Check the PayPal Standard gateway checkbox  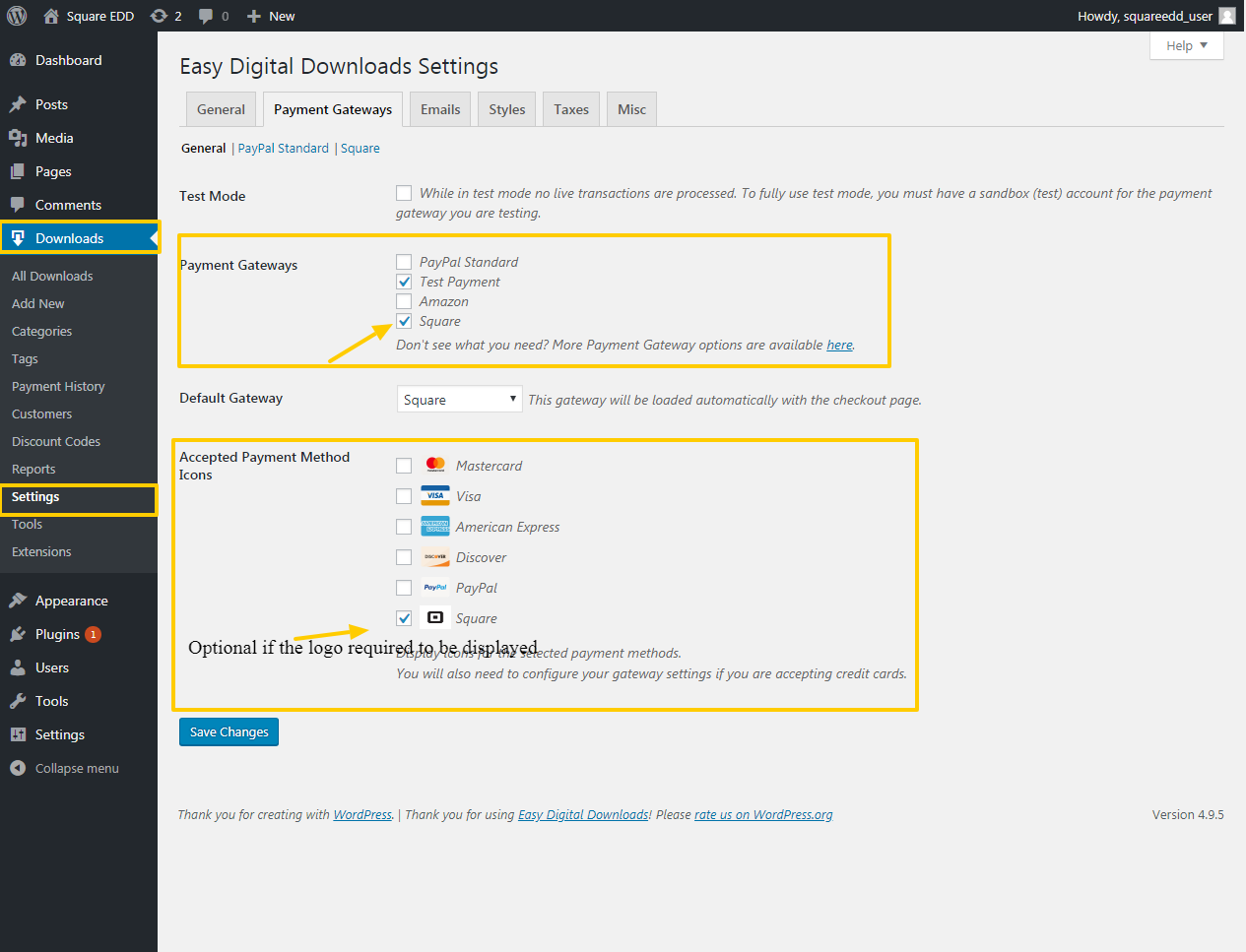pyautogui.click(x=404, y=262)
